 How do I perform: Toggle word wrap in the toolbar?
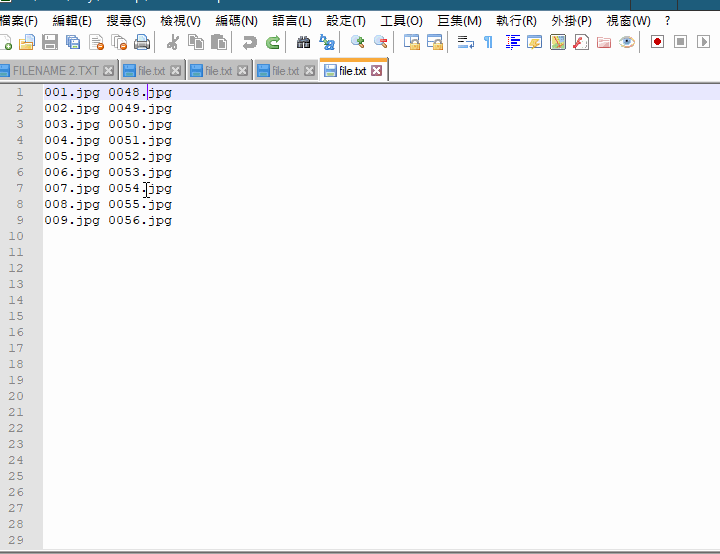click(x=465, y=42)
